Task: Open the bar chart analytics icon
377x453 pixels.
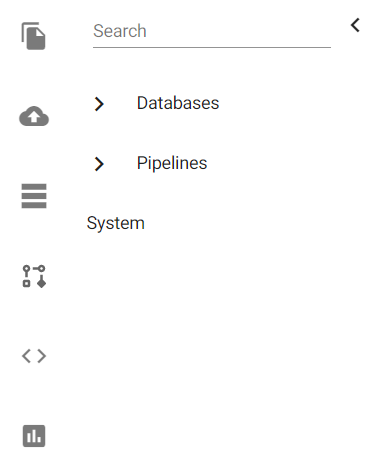Action: (34, 436)
